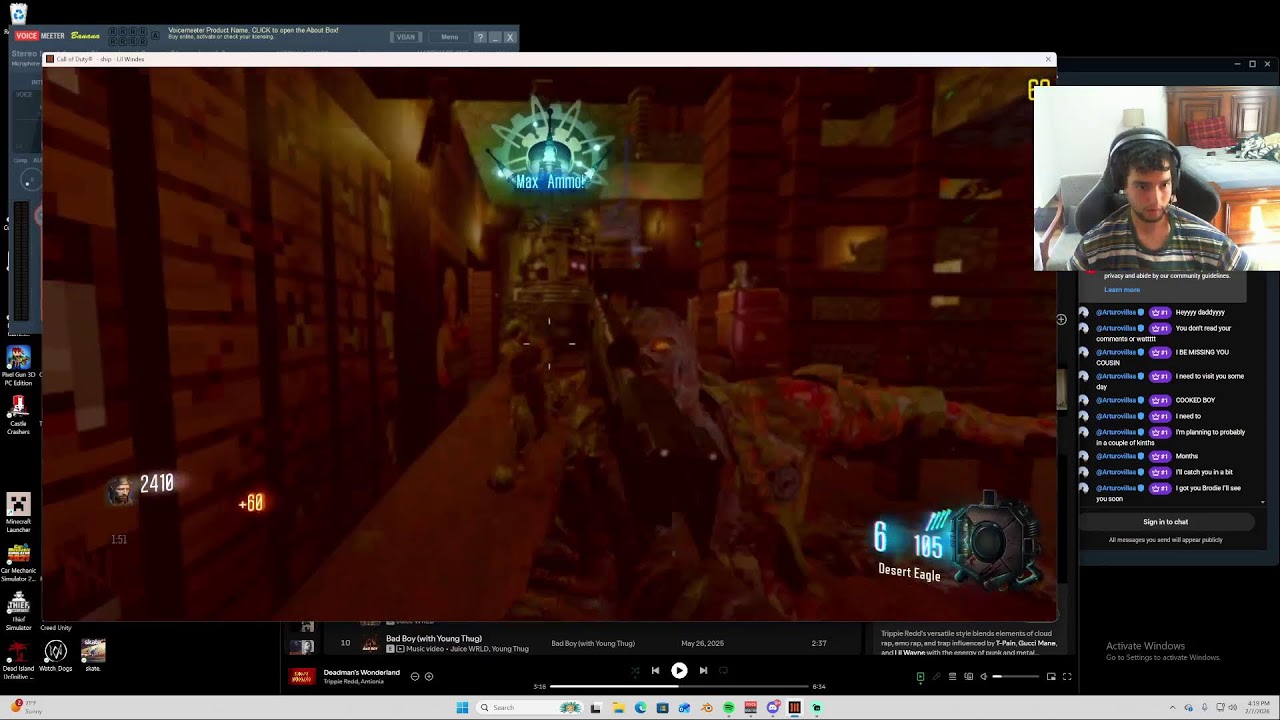Screen dimensions: 1280x720
Task: Open Spotify from the taskbar
Action: click(x=728, y=708)
